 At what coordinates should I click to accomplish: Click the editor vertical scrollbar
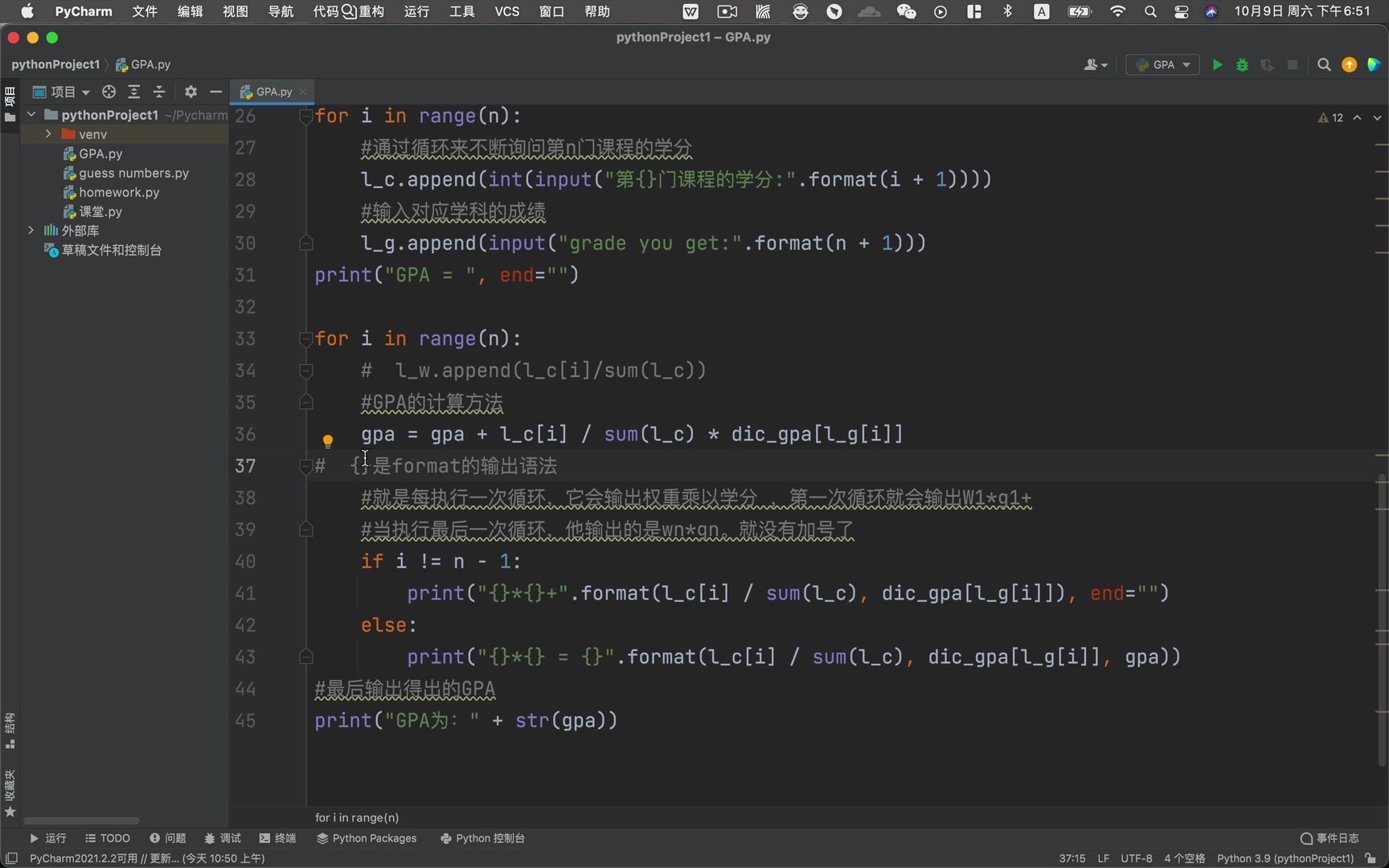point(1382,619)
